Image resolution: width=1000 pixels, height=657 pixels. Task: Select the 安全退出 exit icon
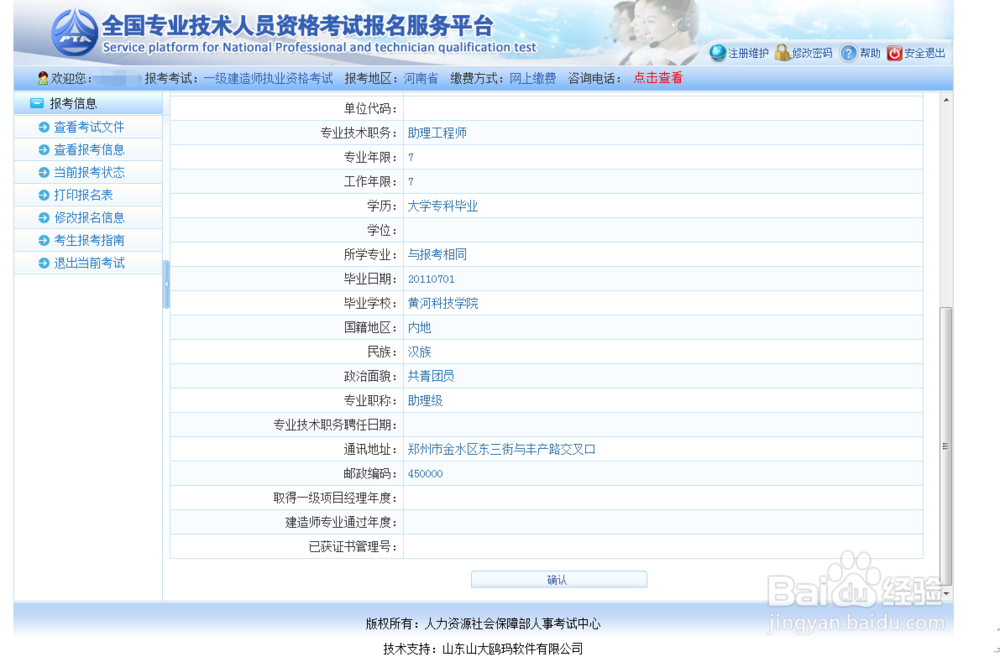point(893,52)
